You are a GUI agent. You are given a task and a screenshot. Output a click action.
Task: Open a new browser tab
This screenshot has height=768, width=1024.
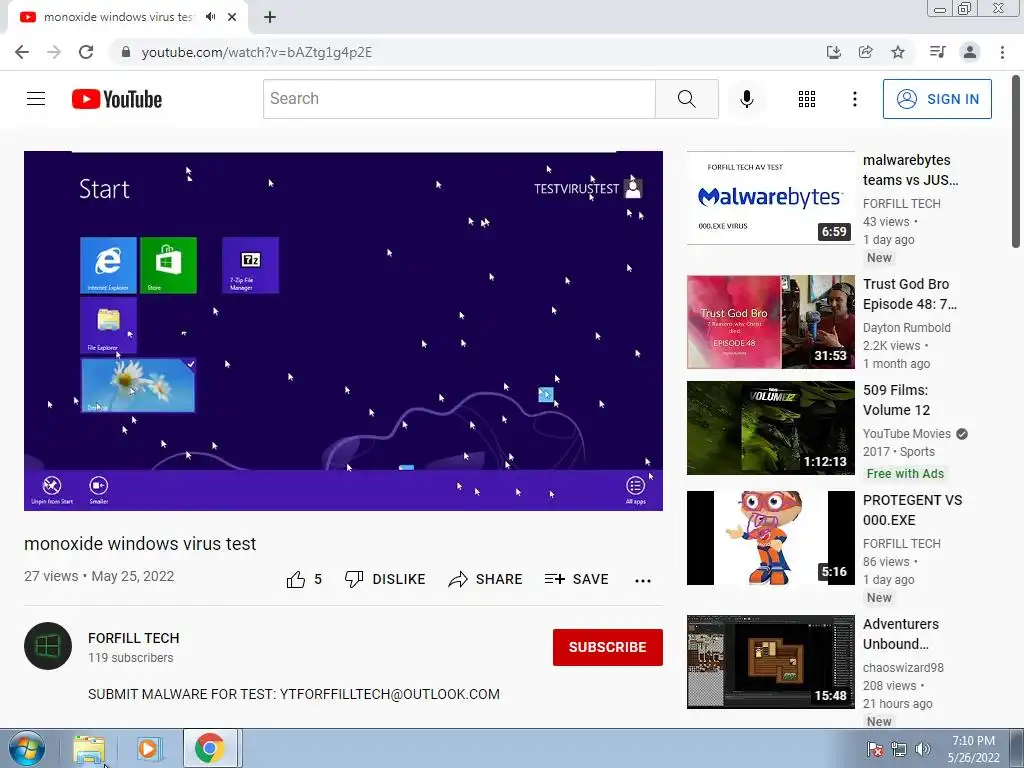[x=270, y=18]
